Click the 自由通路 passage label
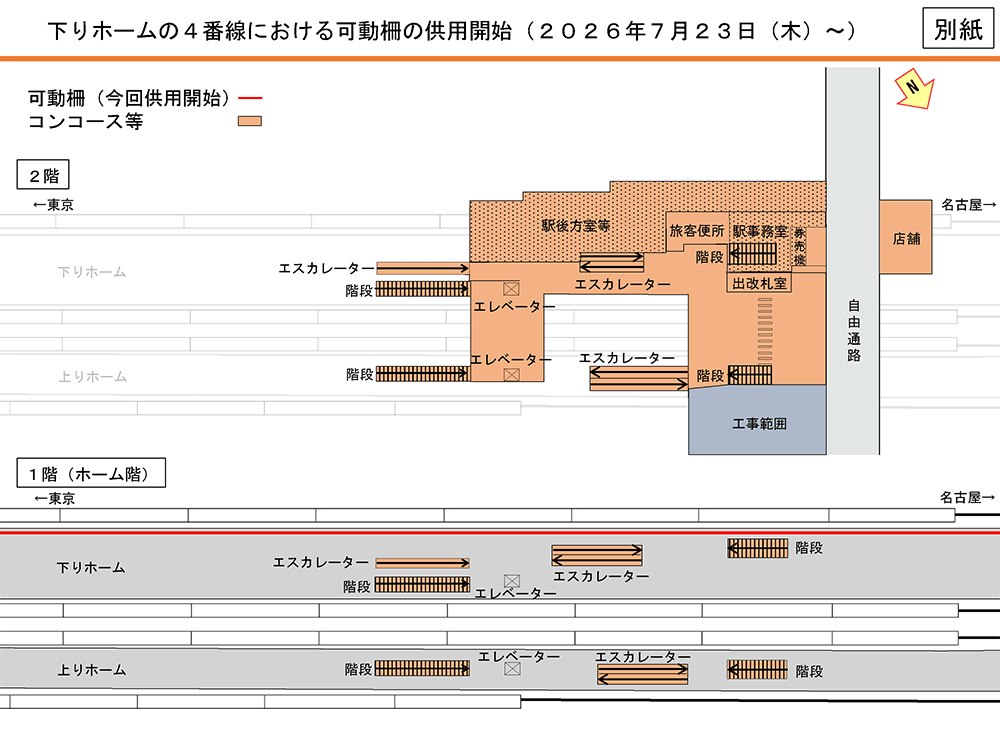 coord(853,328)
